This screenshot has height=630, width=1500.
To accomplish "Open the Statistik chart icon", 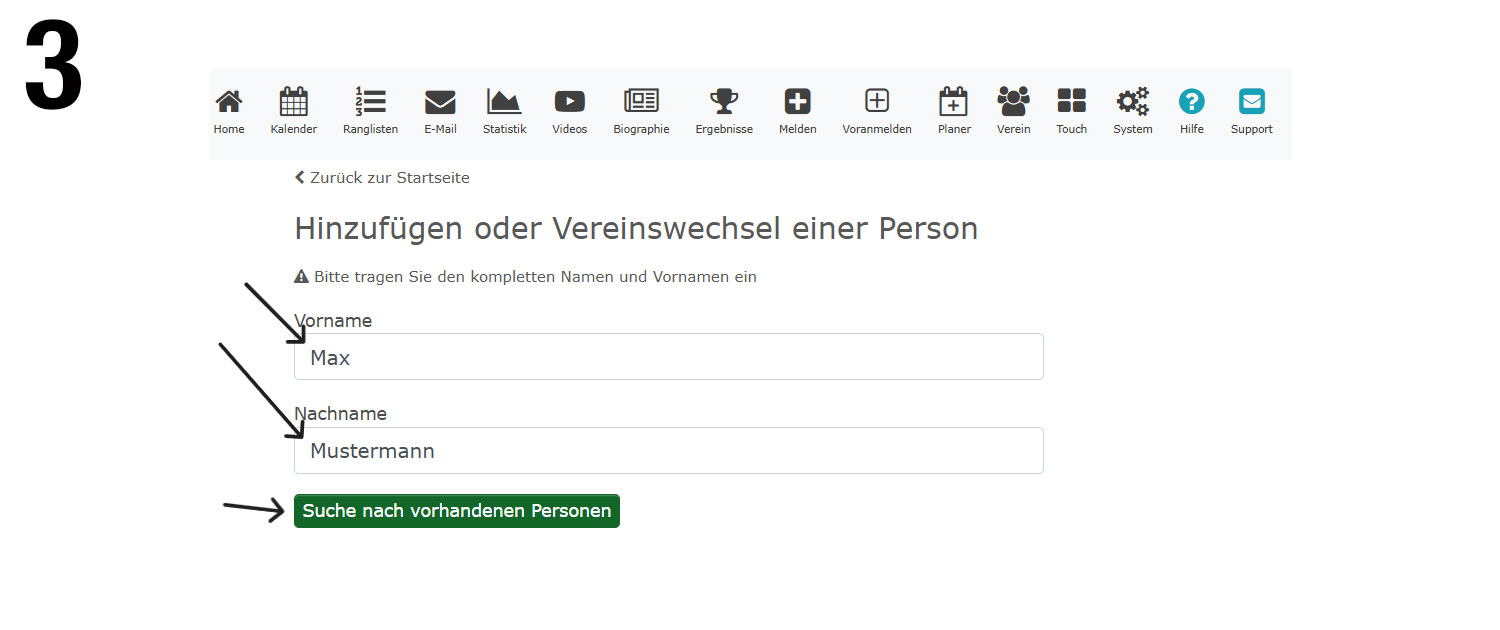I will (504, 102).
